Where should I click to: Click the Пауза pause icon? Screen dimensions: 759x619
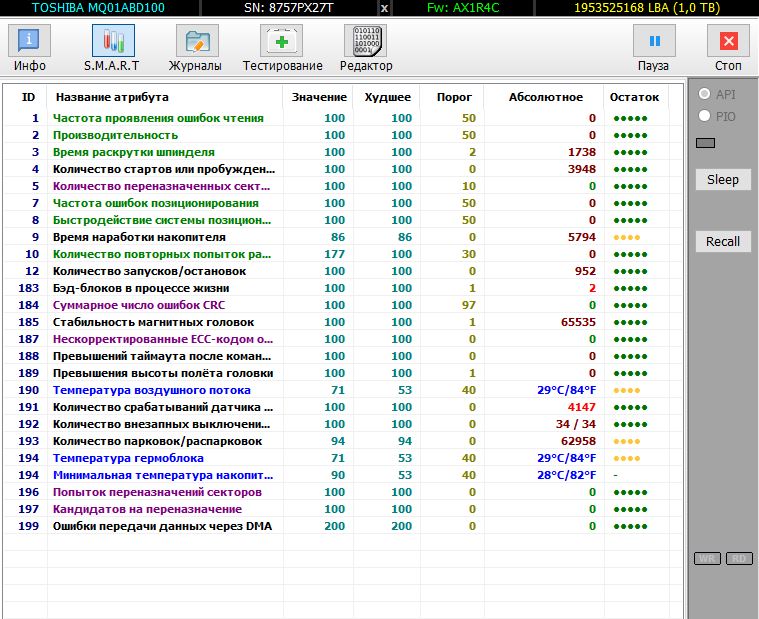[654, 41]
